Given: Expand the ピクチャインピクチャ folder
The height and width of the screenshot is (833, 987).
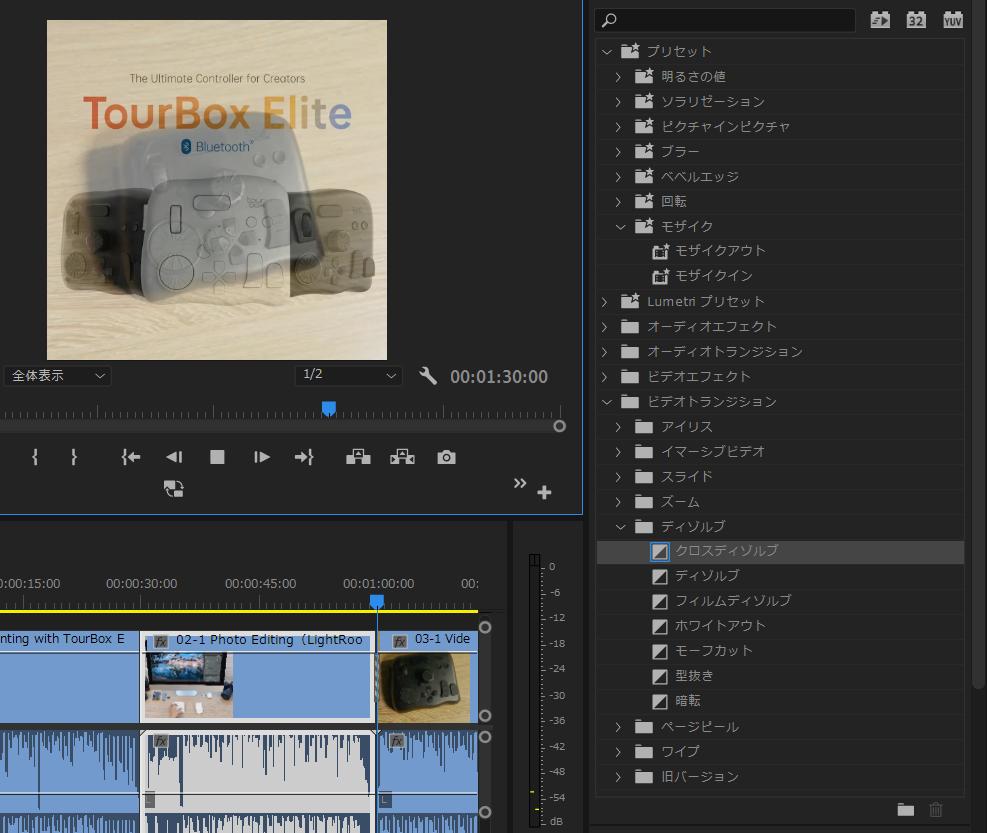Looking at the screenshot, I should [618, 127].
